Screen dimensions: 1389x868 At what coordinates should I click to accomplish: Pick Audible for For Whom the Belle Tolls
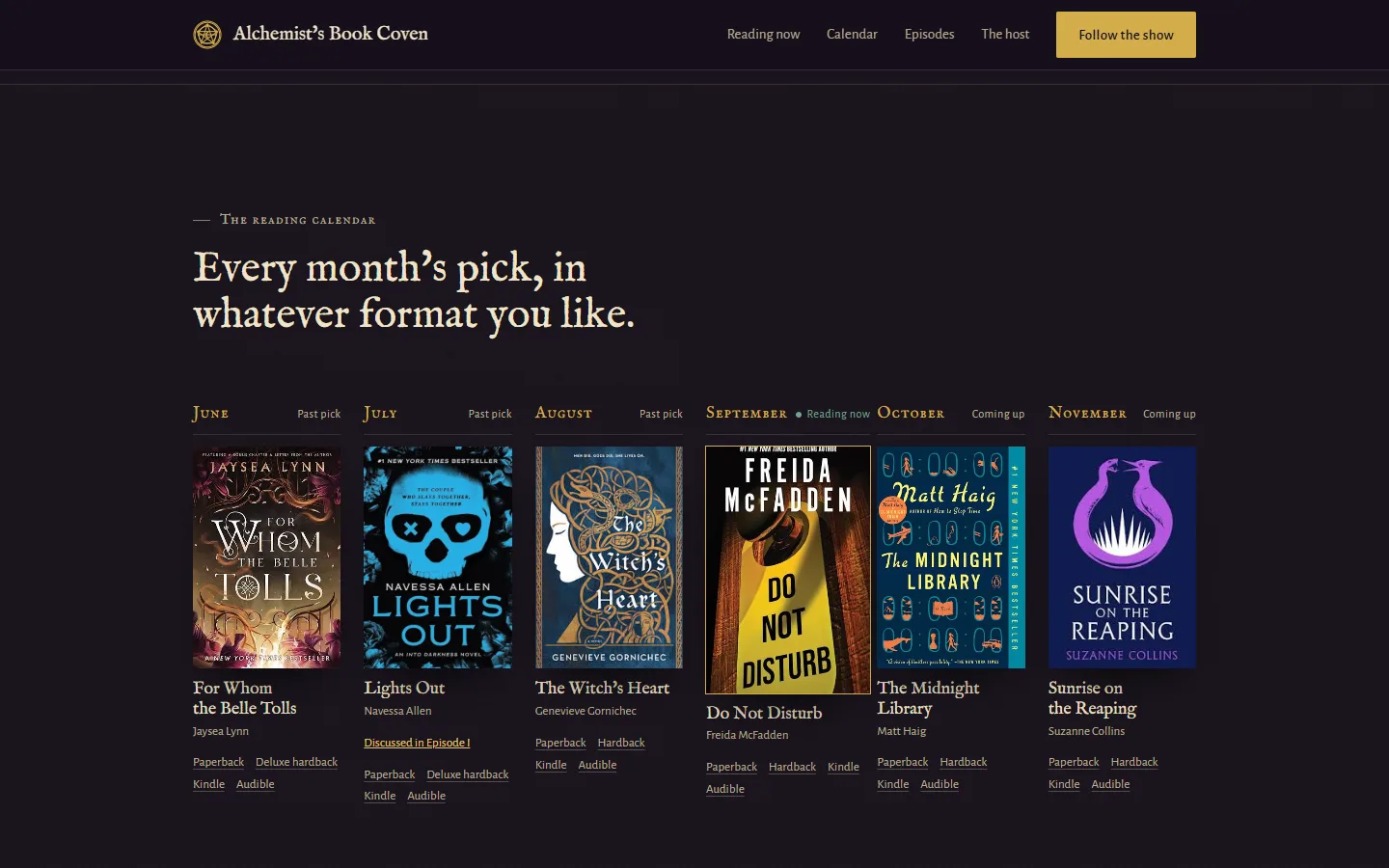coord(255,784)
